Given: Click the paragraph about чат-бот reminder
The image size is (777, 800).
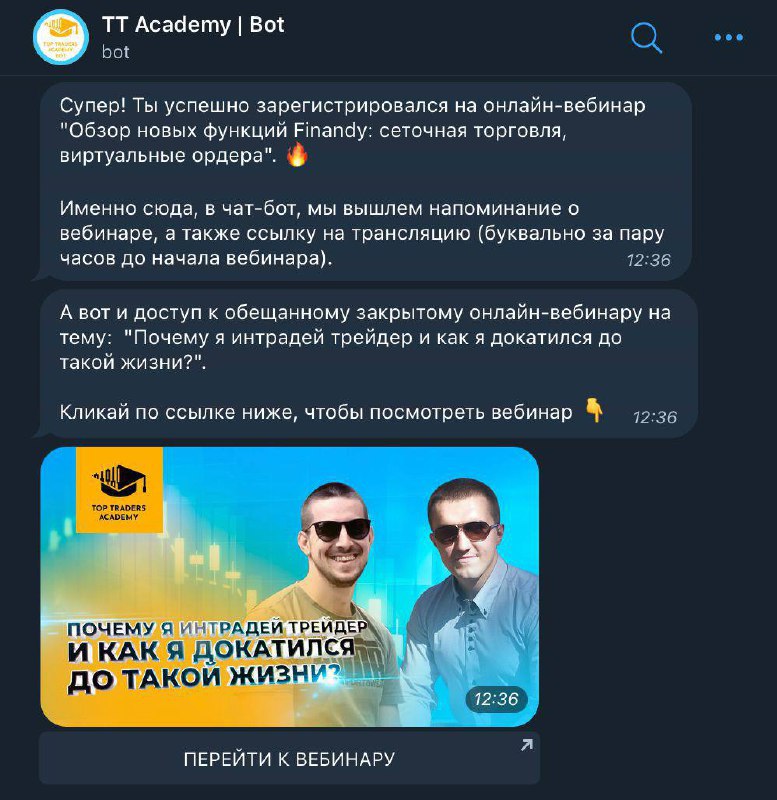Looking at the screenshot, I should pos(362,233).
